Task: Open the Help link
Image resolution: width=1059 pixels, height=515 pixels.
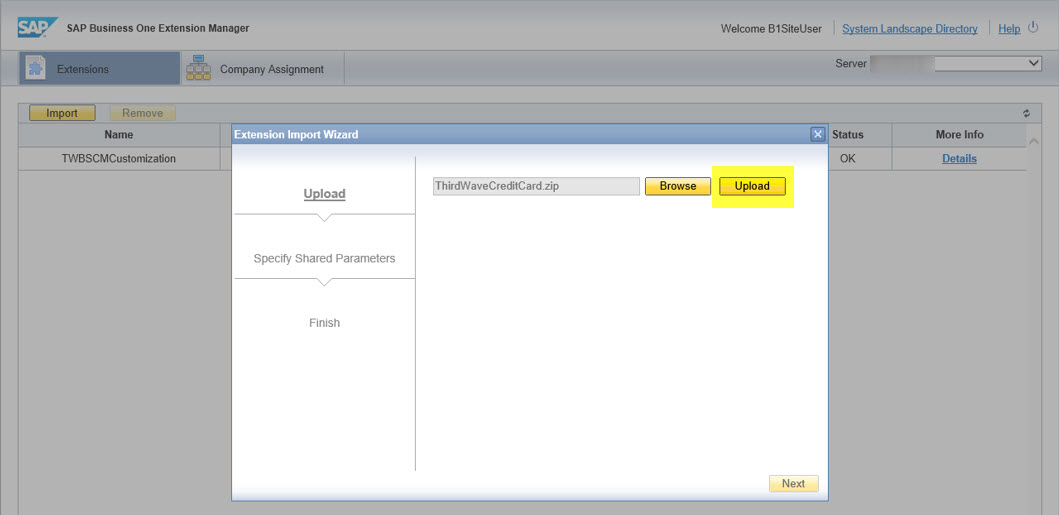Action: pyautogui.click(x=1009, y=28)
